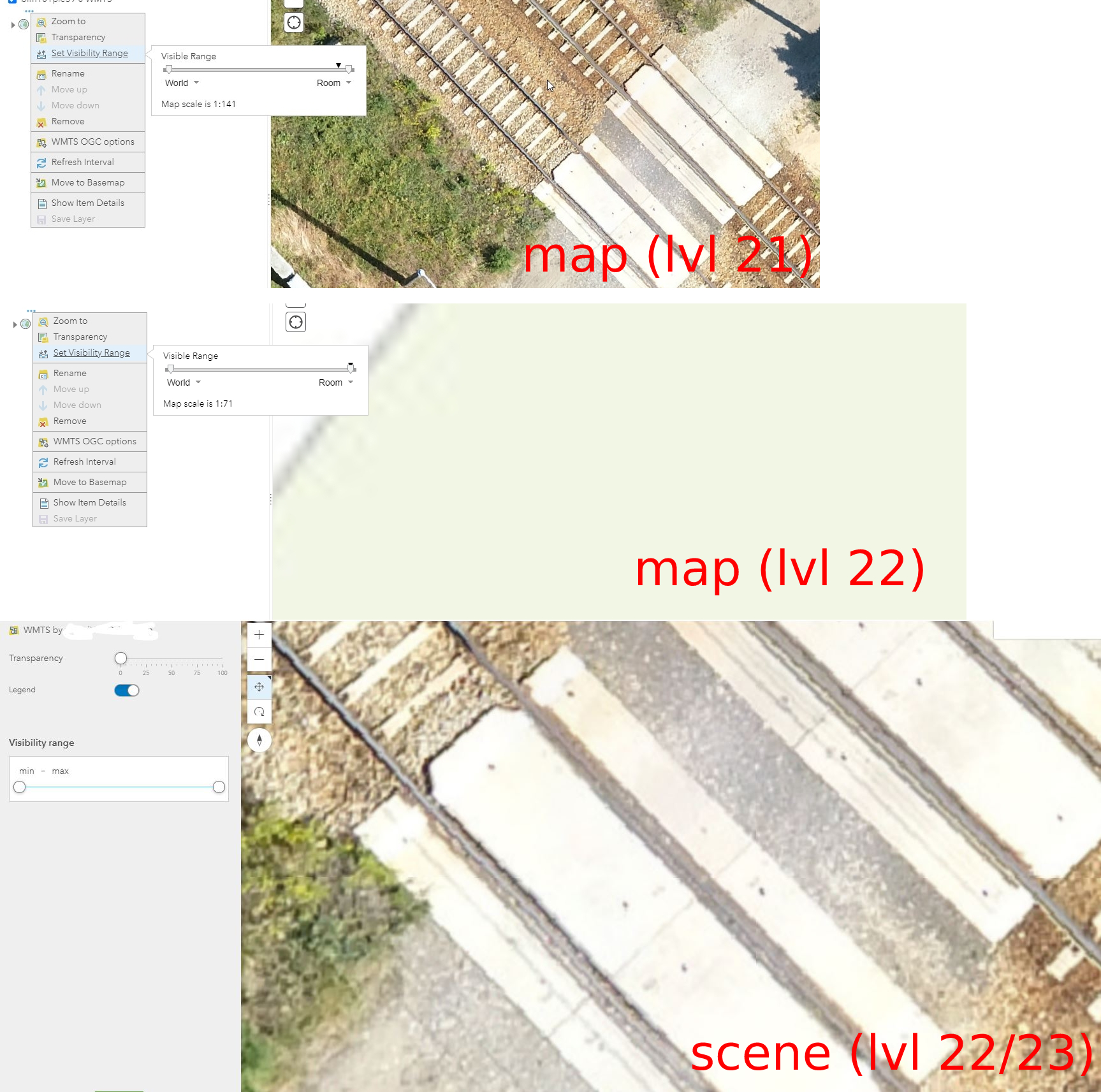1101x1092 pixels.
Task: Click the WMTS layer icon in the scene panel
Action: pyautogui.click(x=14, y=630)
